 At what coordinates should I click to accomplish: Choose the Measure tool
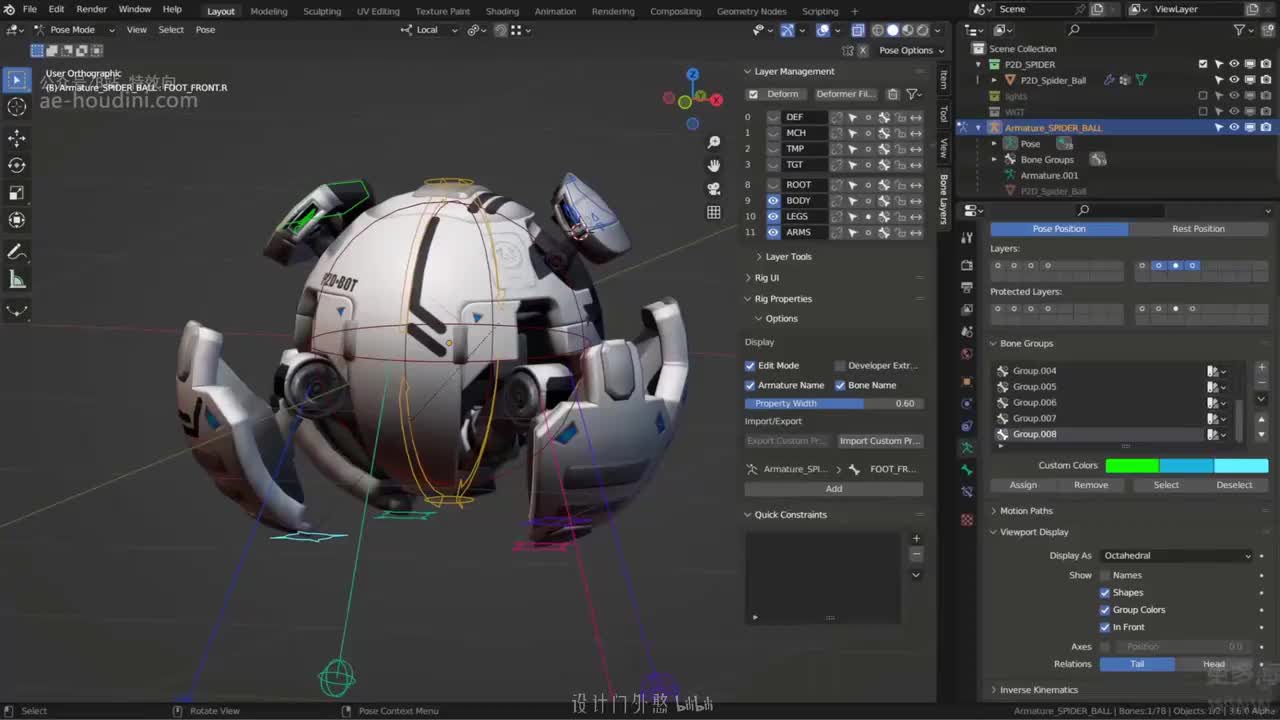click(x=17, y=280)
